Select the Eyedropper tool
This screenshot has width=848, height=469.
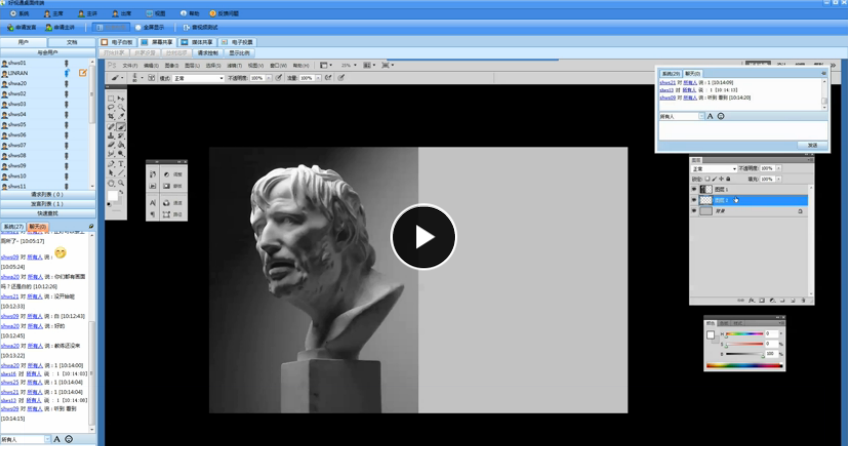tap(121, 116)
